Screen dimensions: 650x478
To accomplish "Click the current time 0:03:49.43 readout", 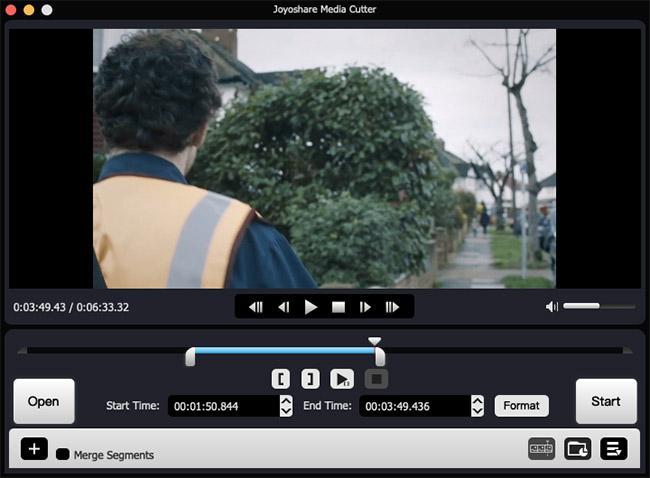I will point(39,307).
